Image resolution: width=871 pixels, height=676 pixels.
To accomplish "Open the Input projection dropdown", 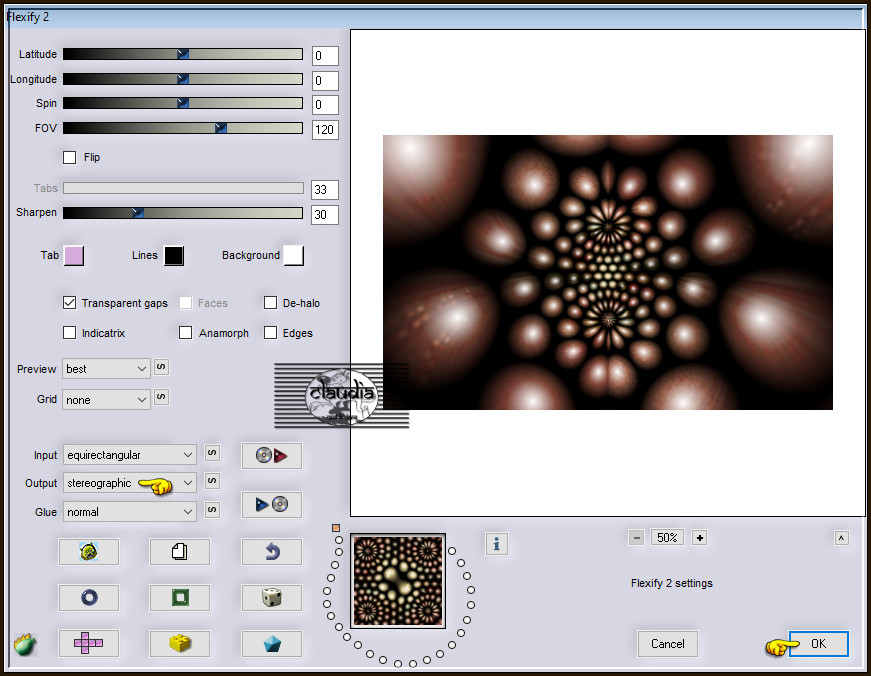I will [x=129, y=455].
